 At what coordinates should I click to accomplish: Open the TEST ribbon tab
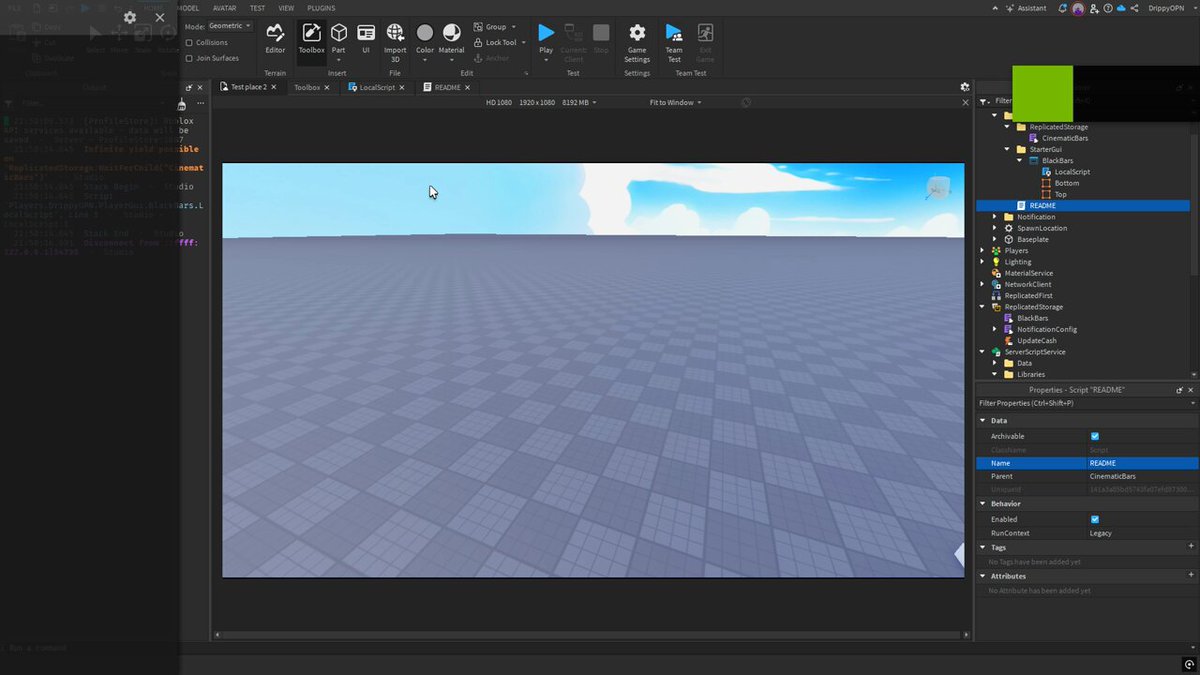coord(257,8)
